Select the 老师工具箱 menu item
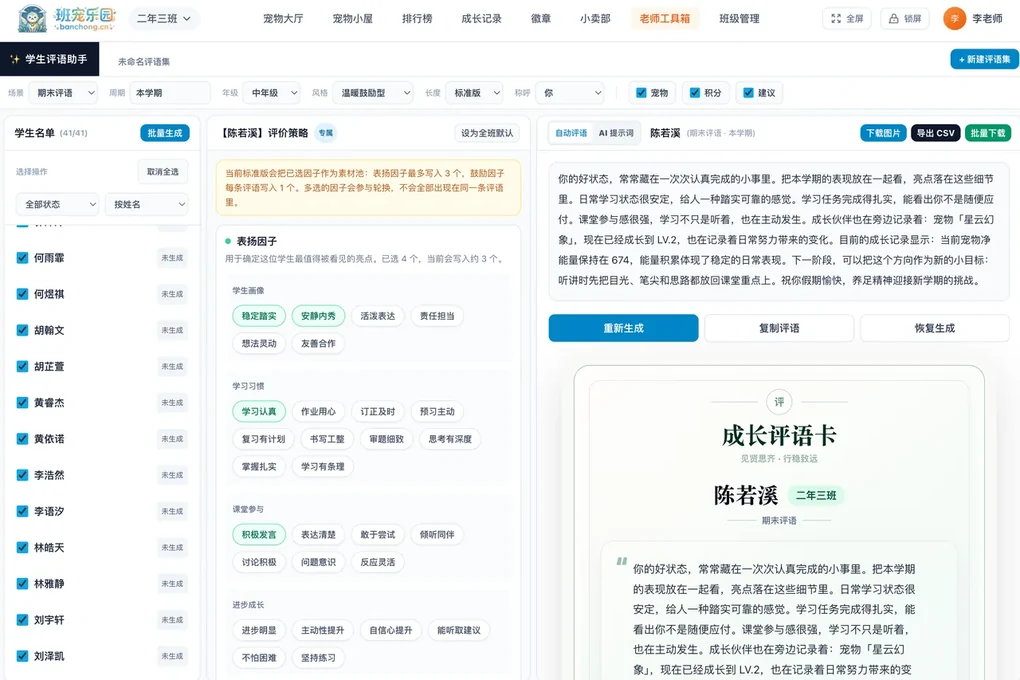The image size is (1020, 680). (x=665, y=19)
